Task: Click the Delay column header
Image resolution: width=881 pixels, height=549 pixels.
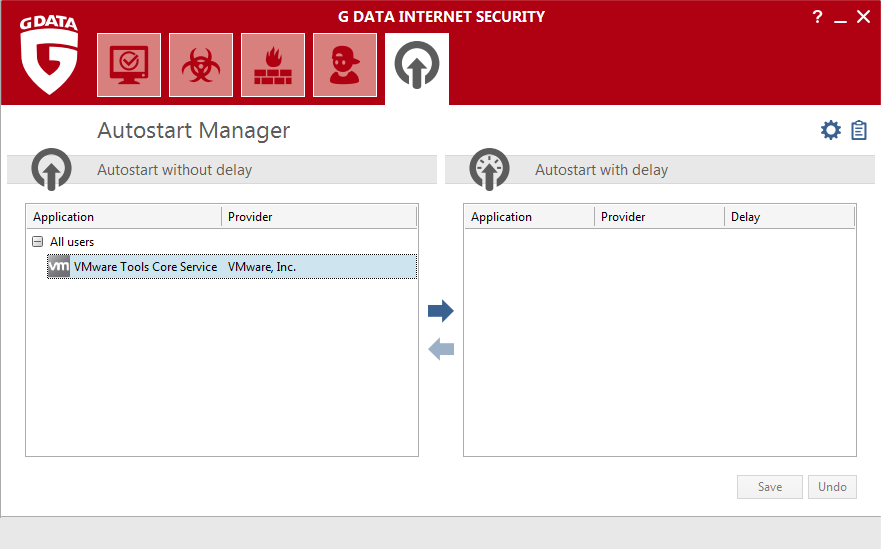Action: tap(788, 217)
